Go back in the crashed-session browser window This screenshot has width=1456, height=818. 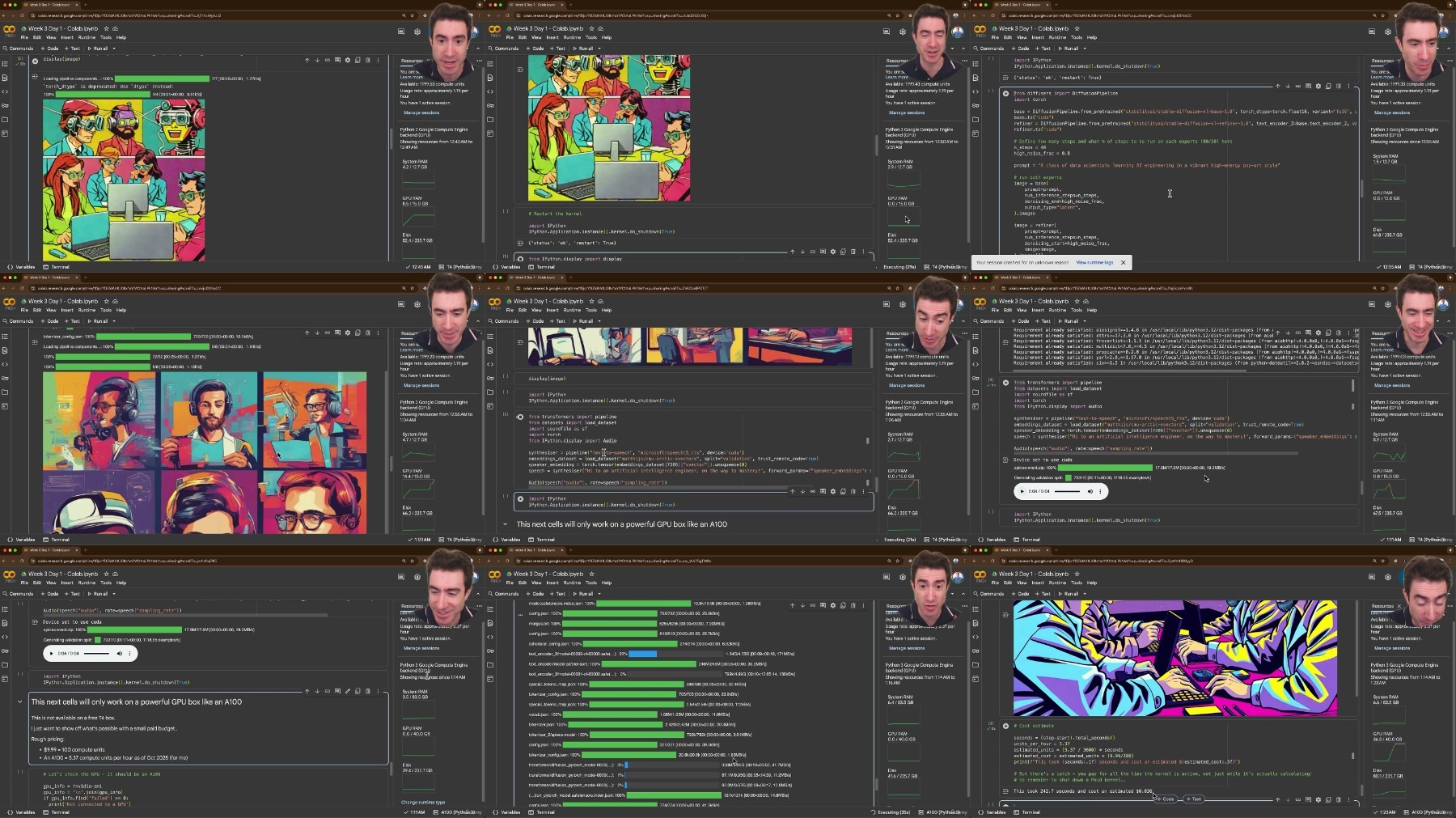(976, 15)
